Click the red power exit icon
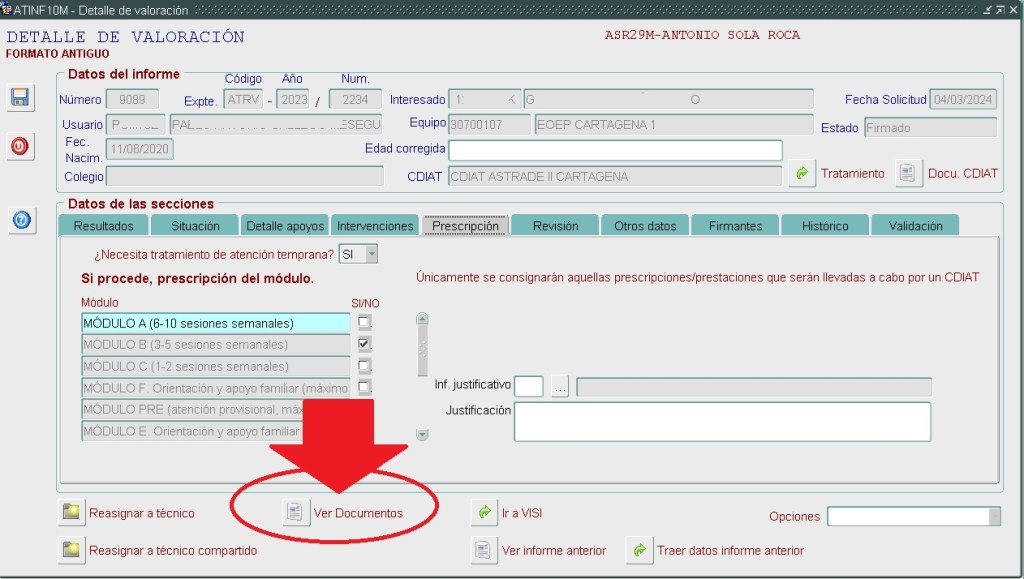The width and height of the screenshot is (1024, 579). (x=19, y=146)
